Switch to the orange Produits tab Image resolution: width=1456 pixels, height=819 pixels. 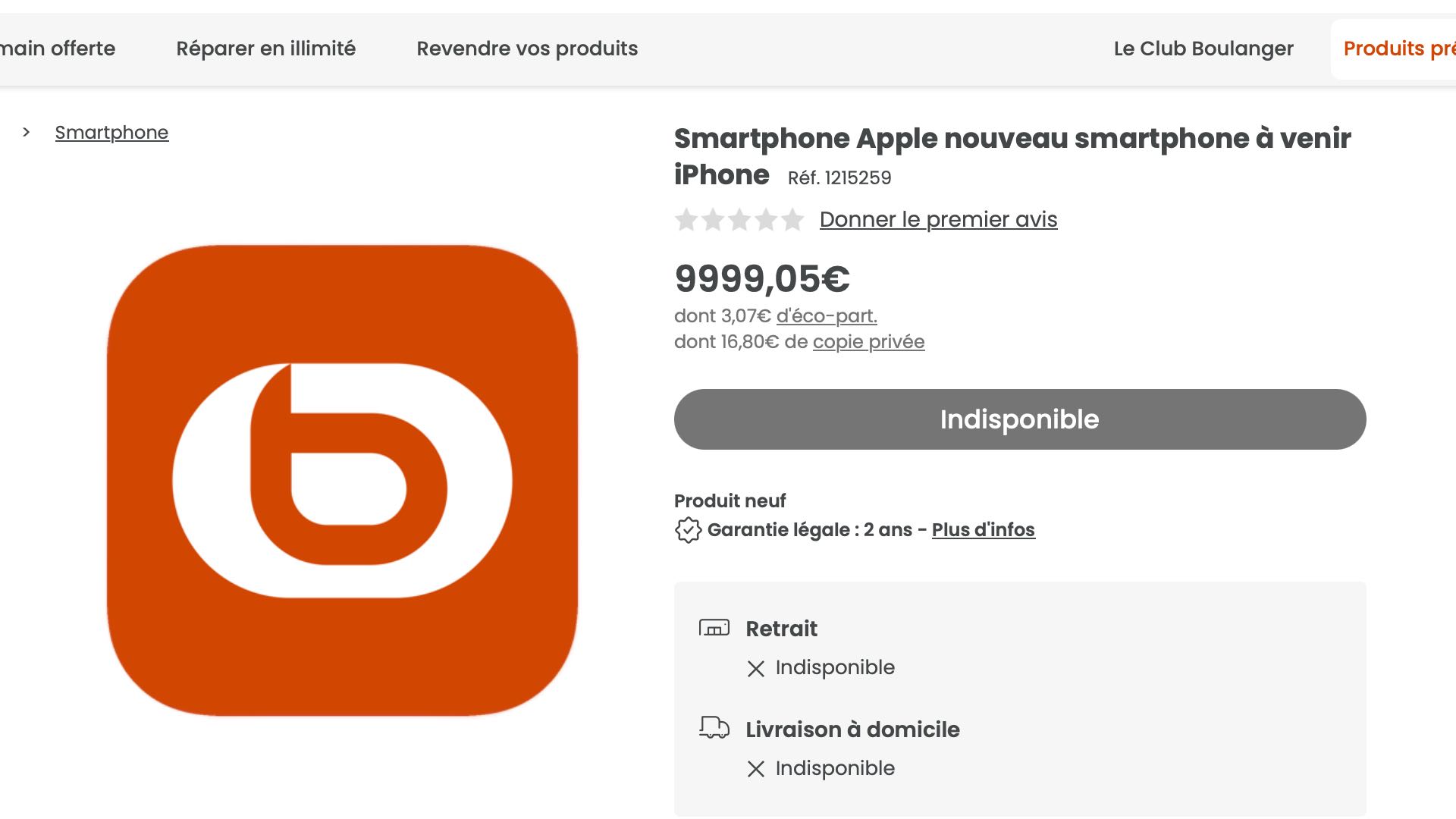[1394, 49]
